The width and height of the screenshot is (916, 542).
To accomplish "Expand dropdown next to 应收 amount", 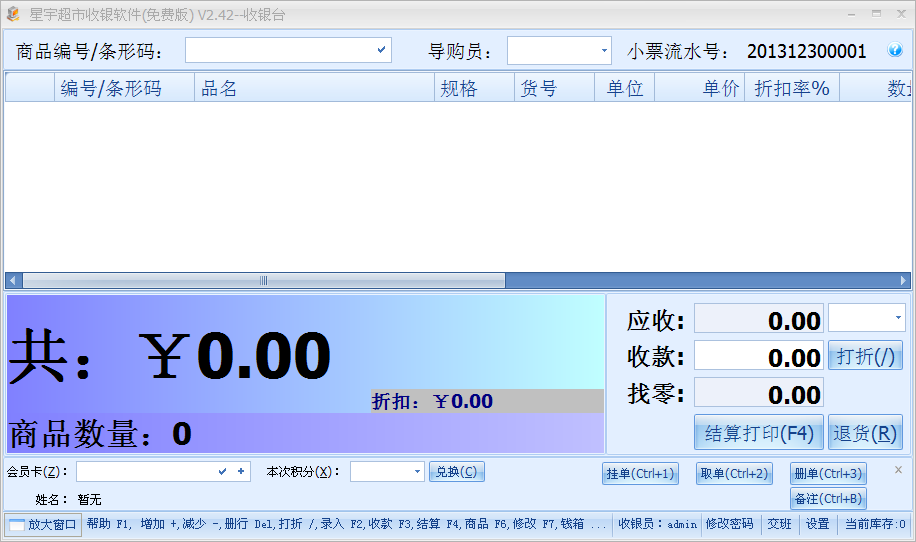I will coord(898,318).
